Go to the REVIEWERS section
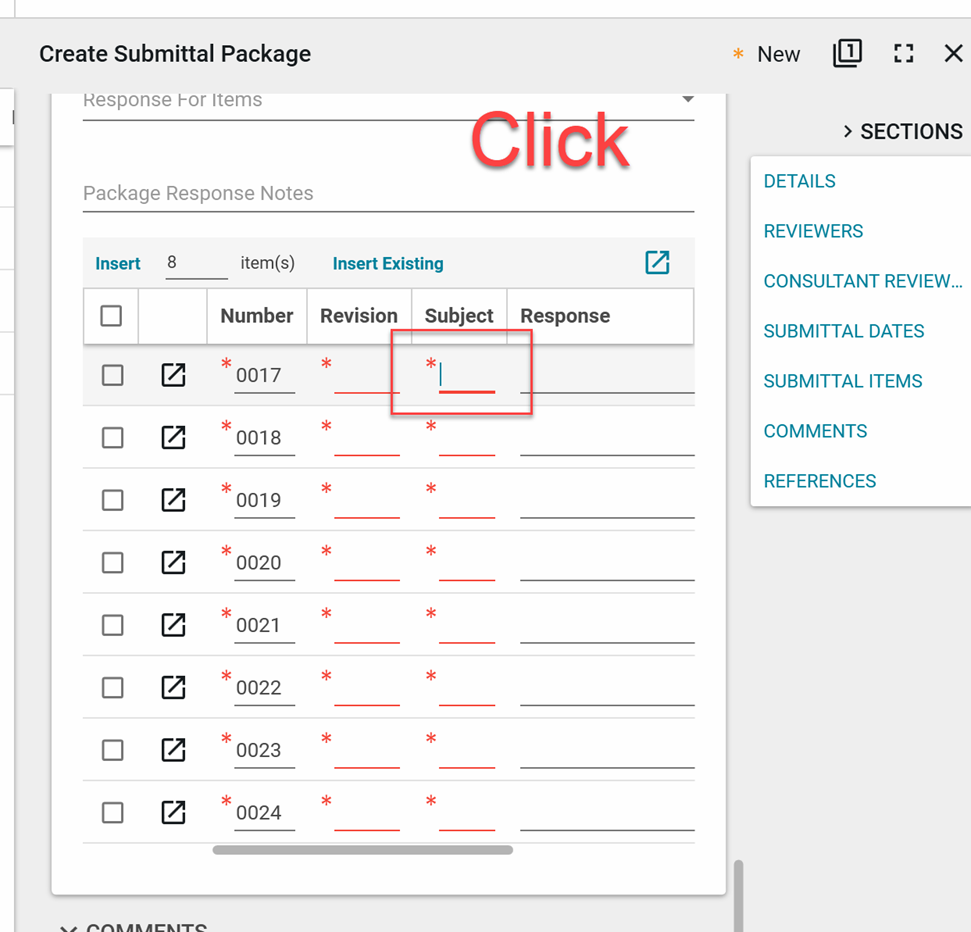 click(x=813, y=231)
